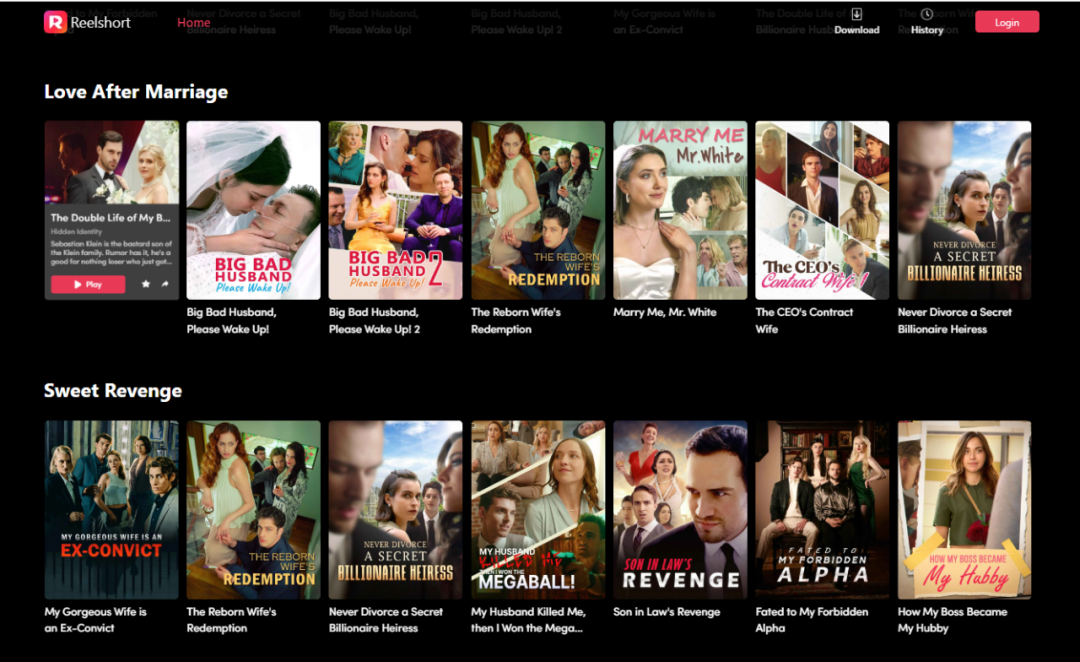
Task: Click the Login button
Action: tap(1007, 22)
